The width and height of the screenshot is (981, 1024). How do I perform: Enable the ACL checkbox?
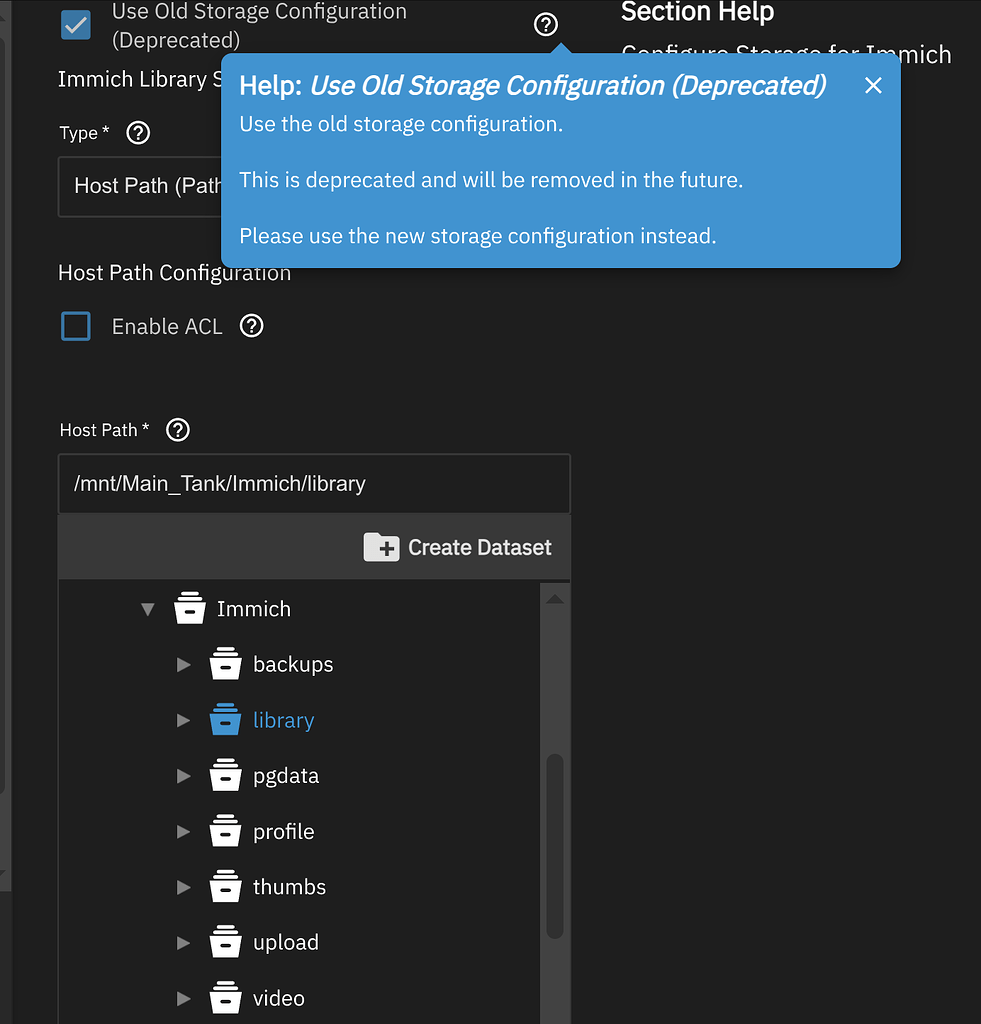[x=75, y=325]
